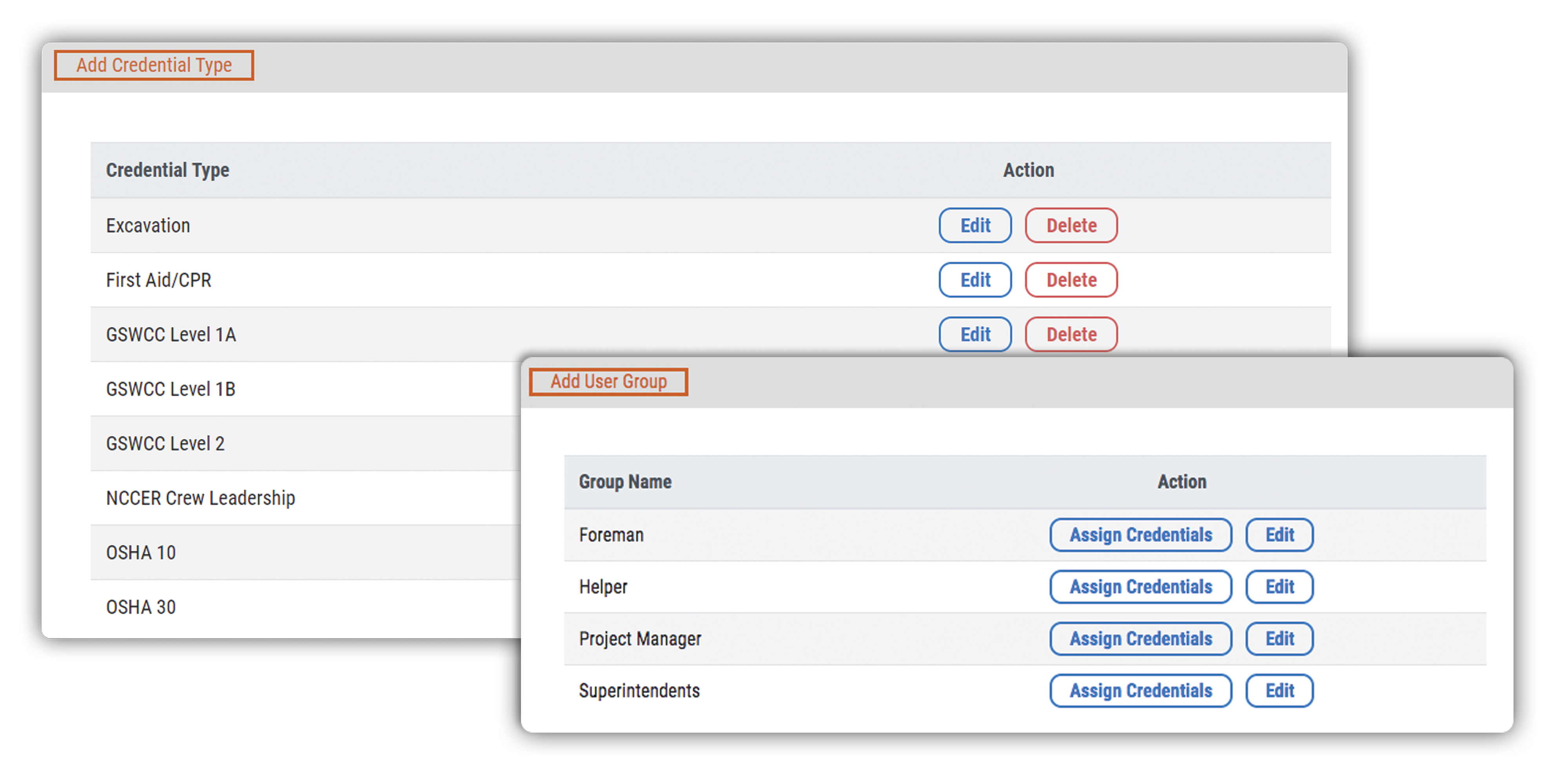Viewport: 1568px width, 784px height.
Task: Delete the Excavation credential type
Action: tap(1071, 225)
